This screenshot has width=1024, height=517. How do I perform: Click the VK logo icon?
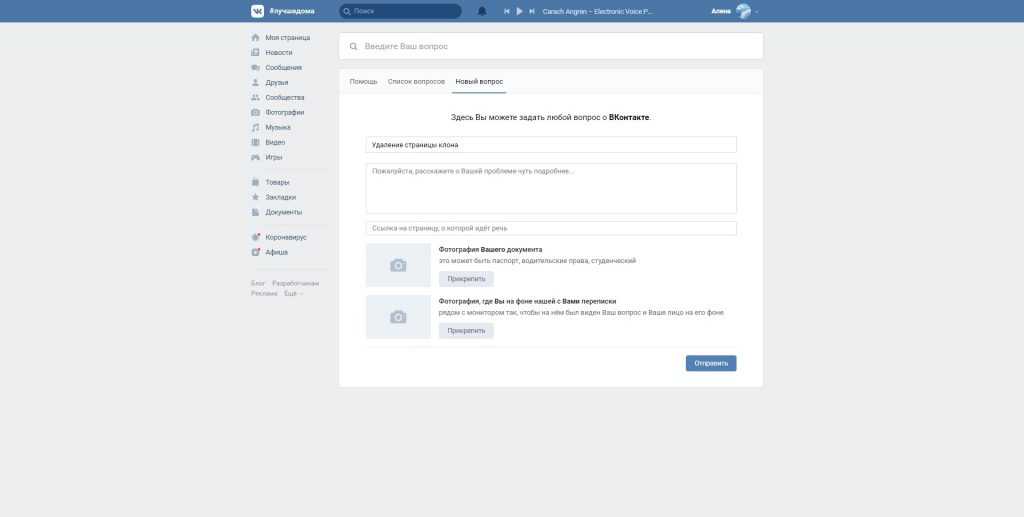257,11
